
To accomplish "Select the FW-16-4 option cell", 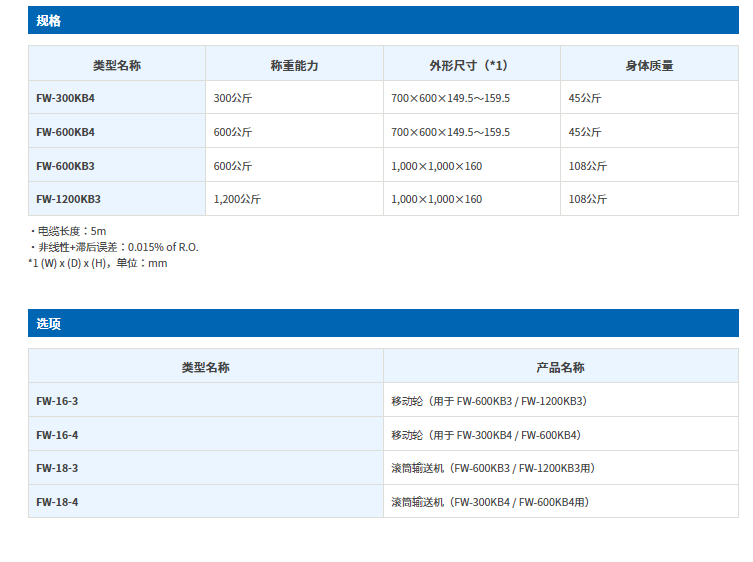I will tap(206, 434).
